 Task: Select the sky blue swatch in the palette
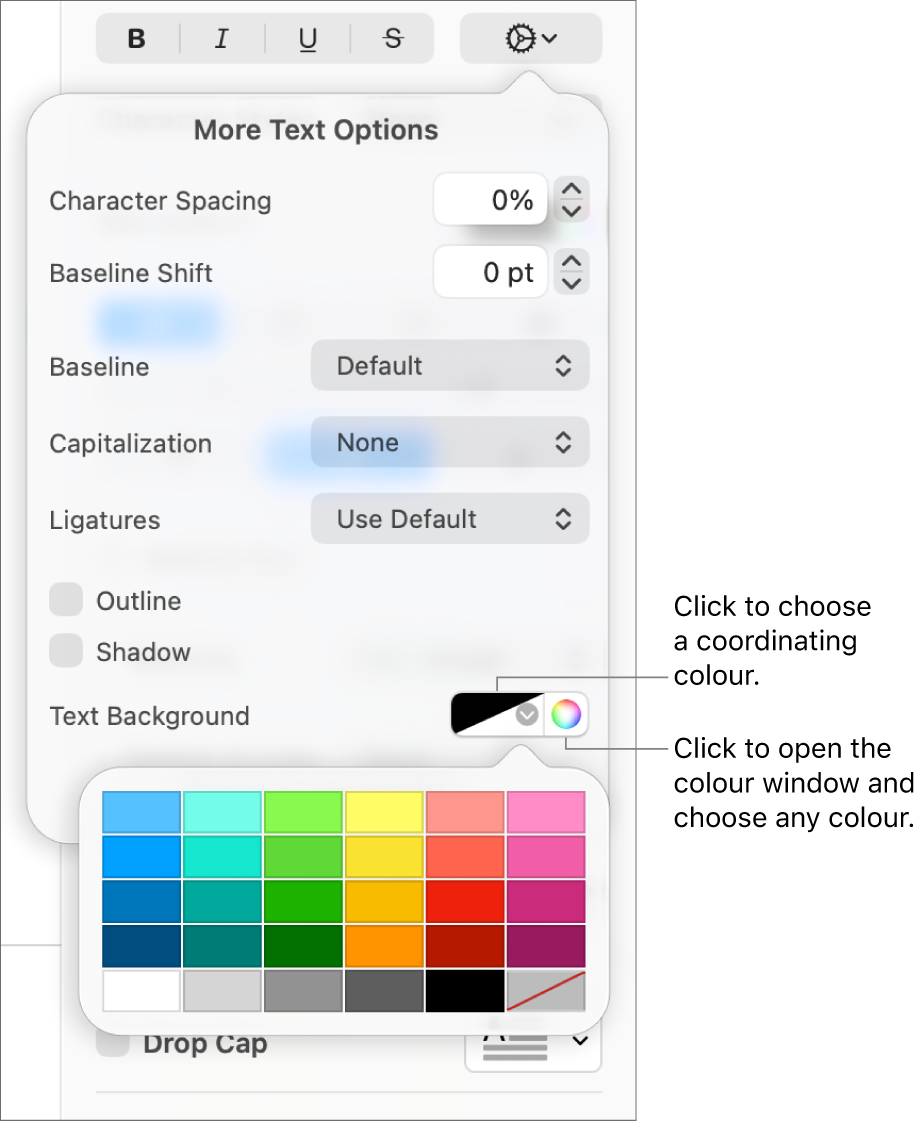[140, 811]
